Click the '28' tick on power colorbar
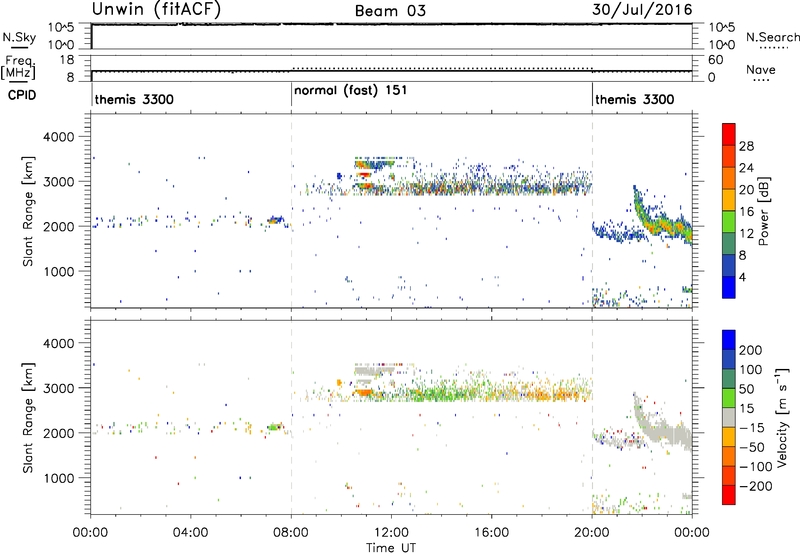The width and height of the screenshot is (800, 554). pos(746,146)
